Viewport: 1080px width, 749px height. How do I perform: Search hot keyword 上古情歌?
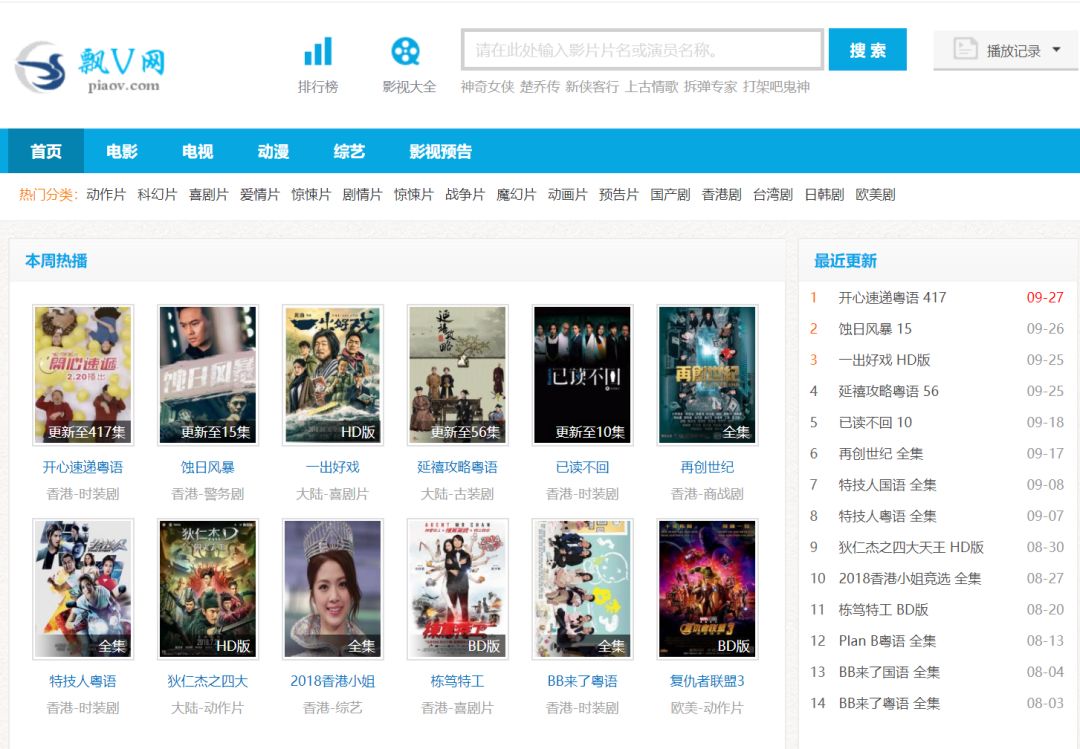click(x=652, y=87)
